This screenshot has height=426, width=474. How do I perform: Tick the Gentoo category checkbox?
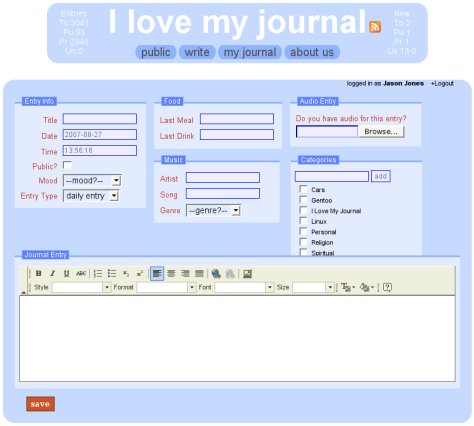pos(303,200)
